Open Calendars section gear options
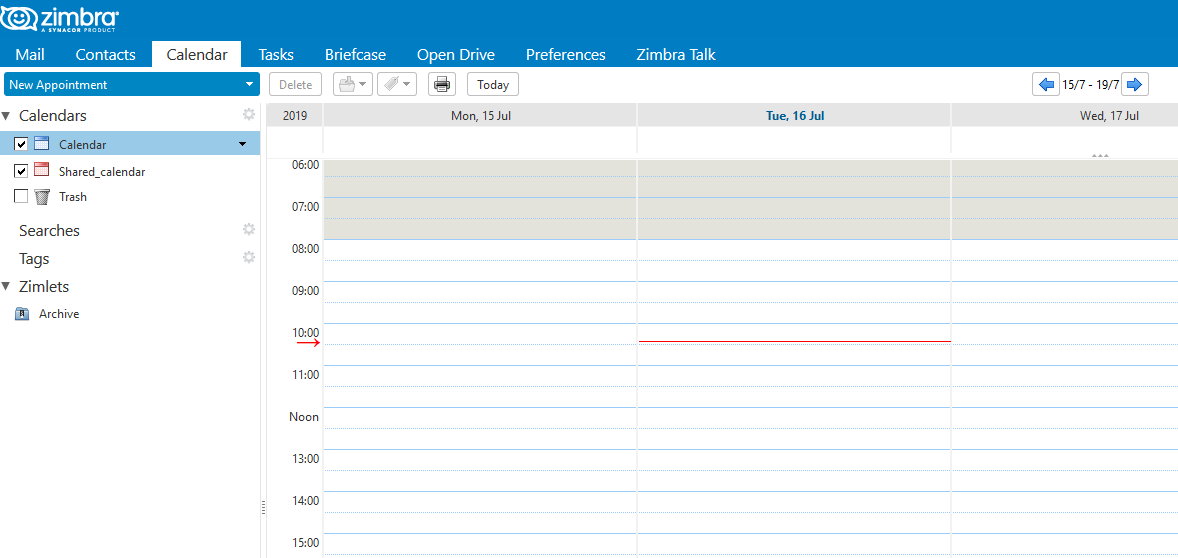The width and height of the screenshot is (1178, 558). [x=249, y=114]
